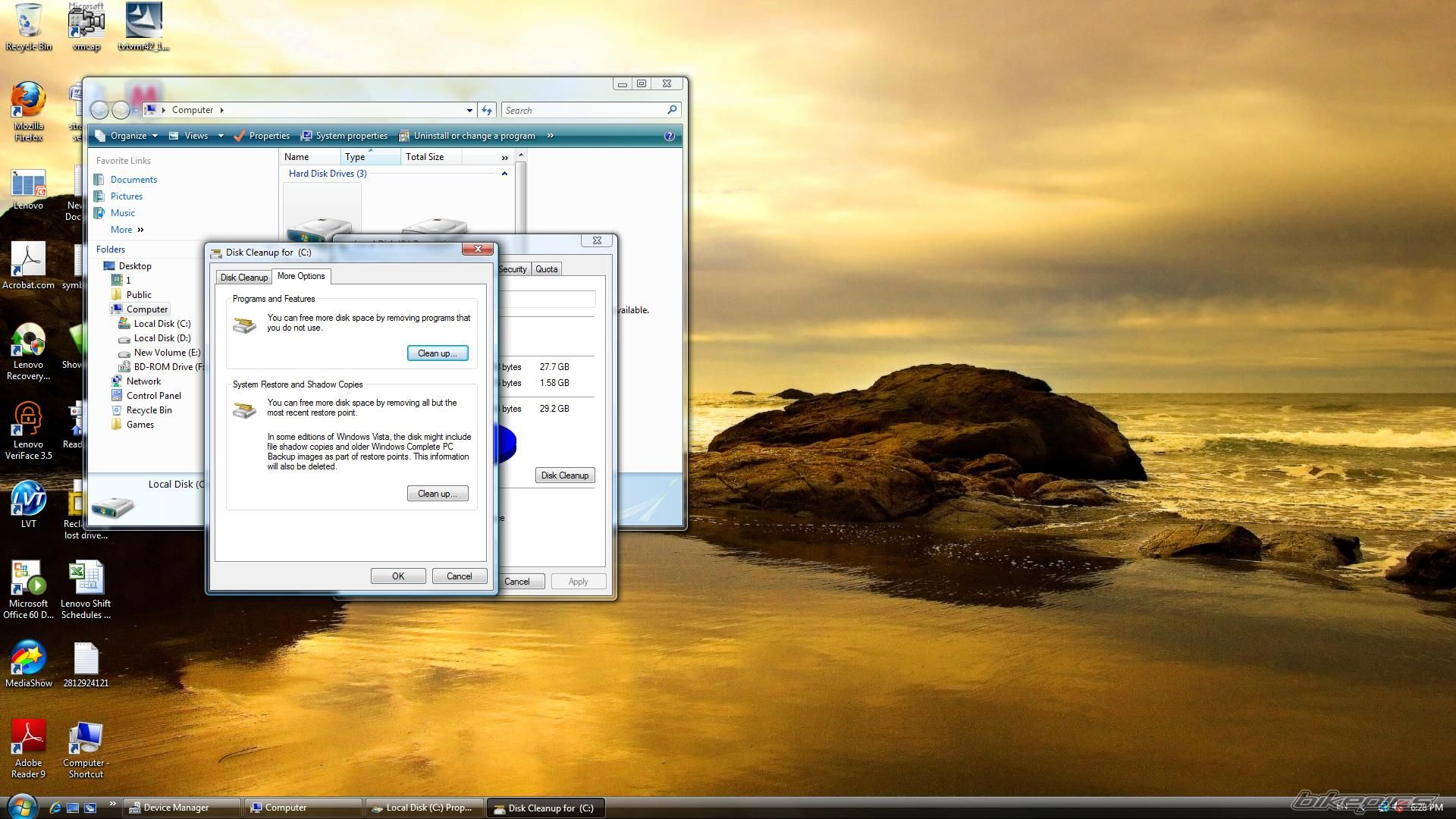1456x819 pixels.
Task: Select Local Disk (D:) in folder tree
Action: [162, 338]
